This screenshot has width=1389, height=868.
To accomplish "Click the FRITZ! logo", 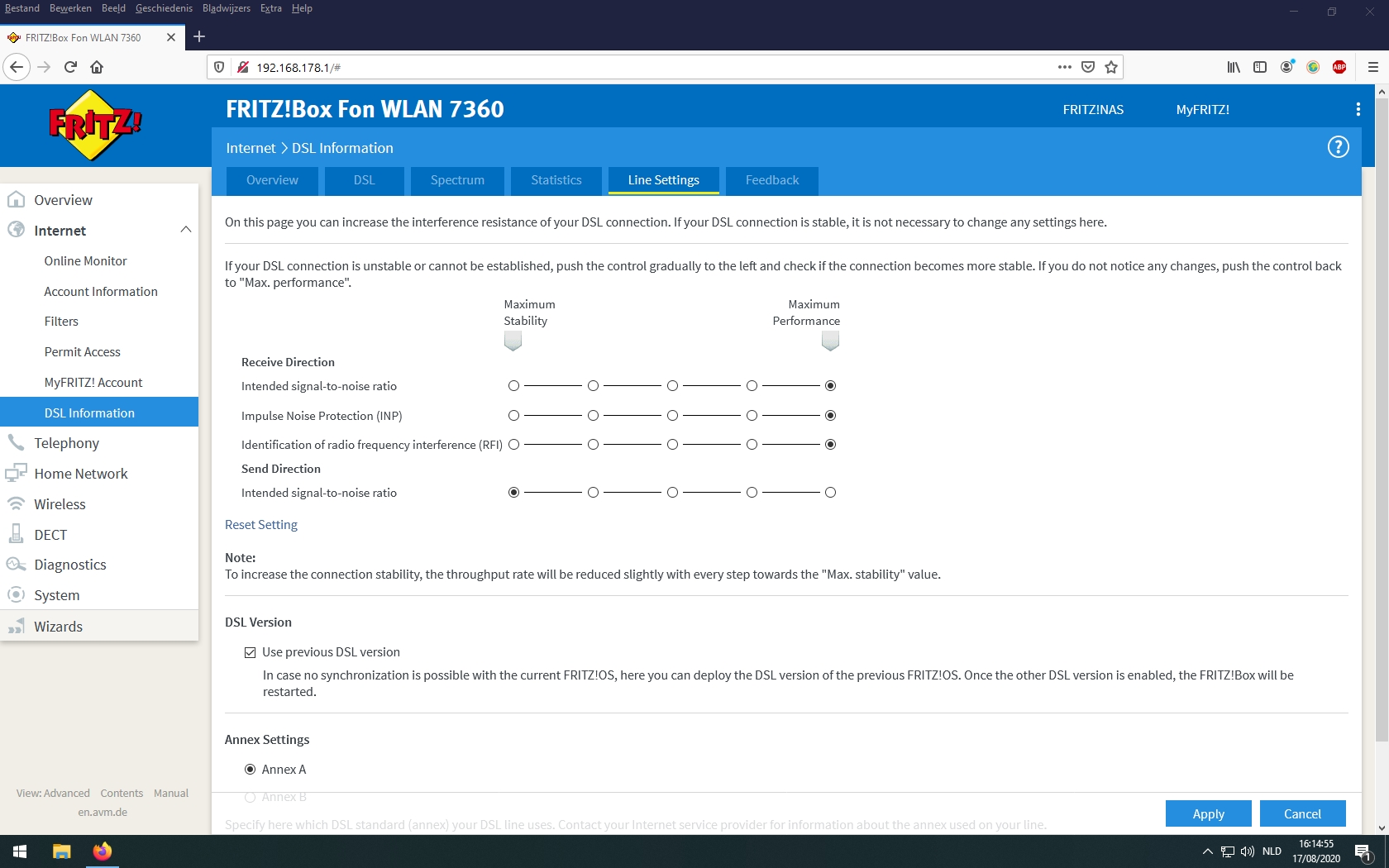I will click(x=95, y=125).
